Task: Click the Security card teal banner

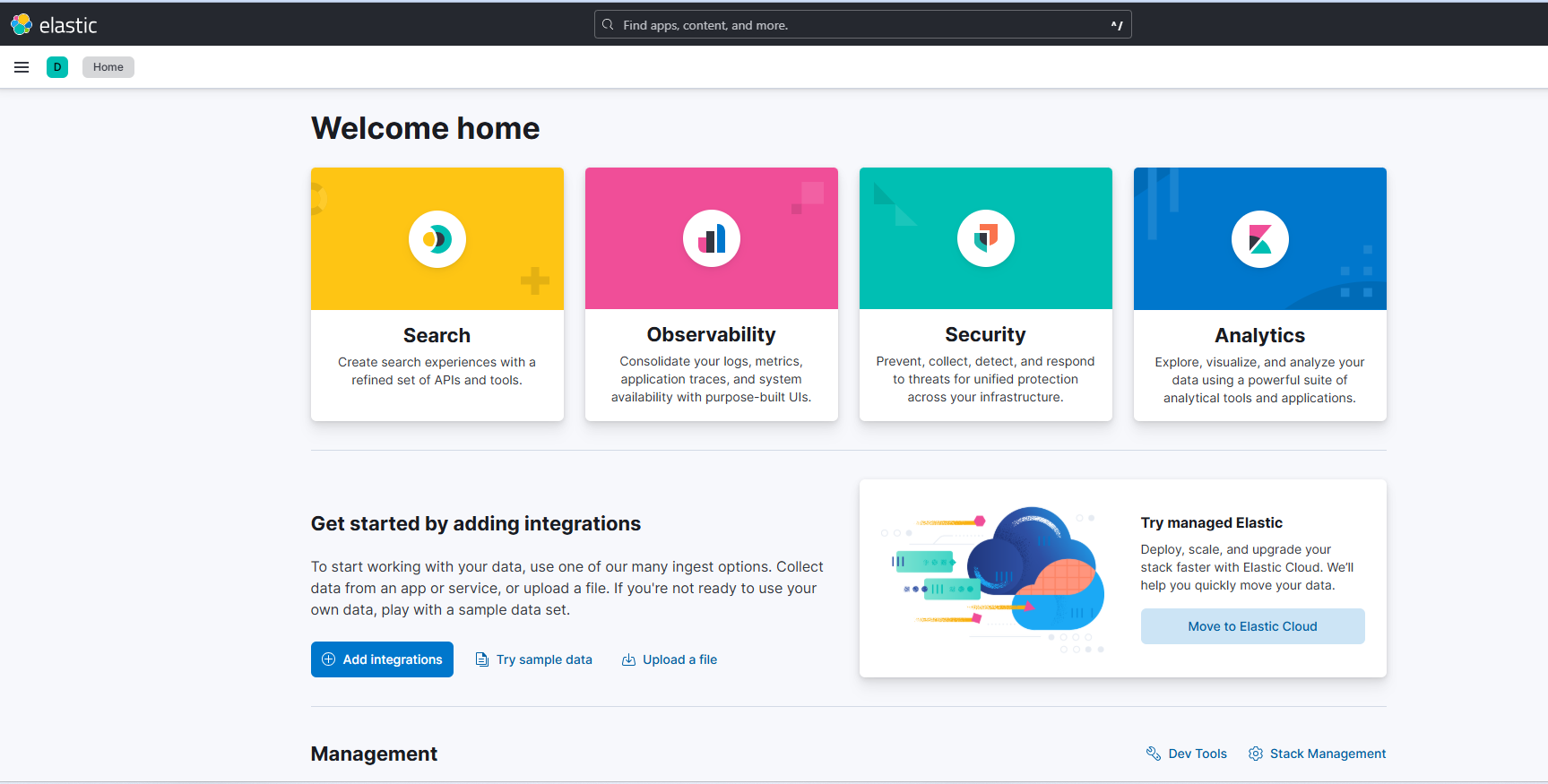Action: (986, 238)
